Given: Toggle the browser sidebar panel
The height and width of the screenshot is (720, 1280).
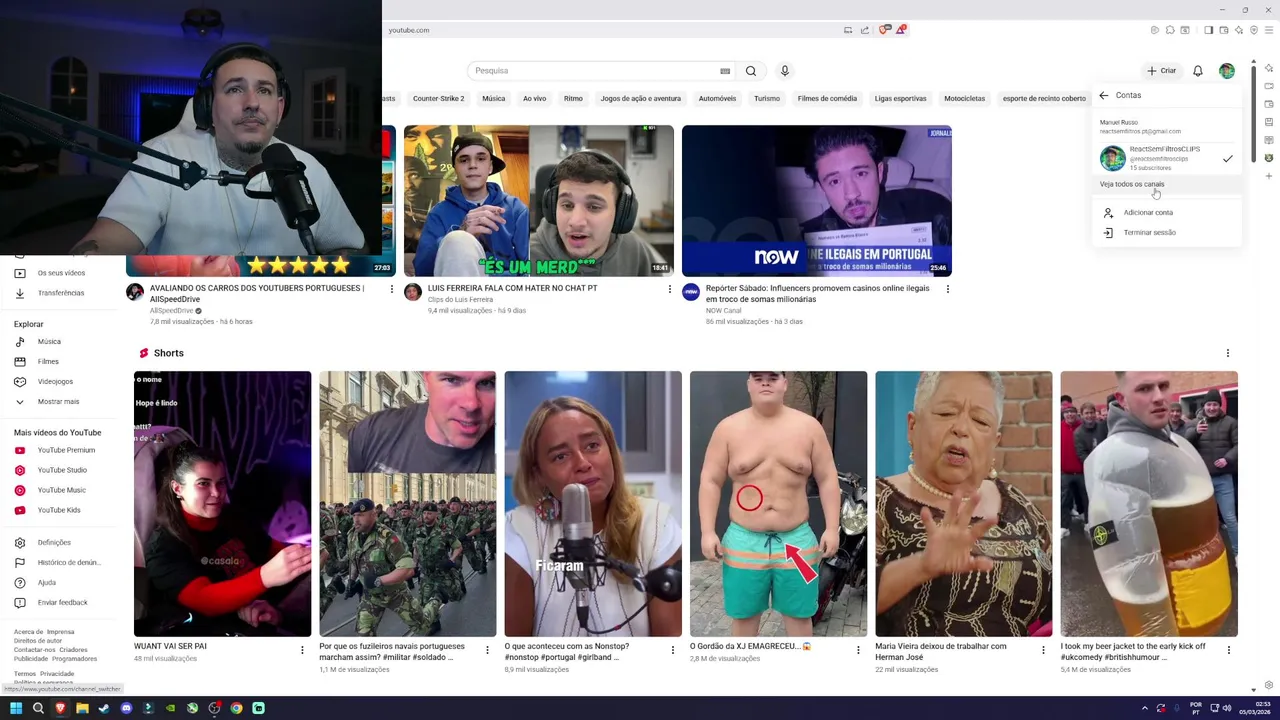Looking at the screenshot, I should (1208, 30).
